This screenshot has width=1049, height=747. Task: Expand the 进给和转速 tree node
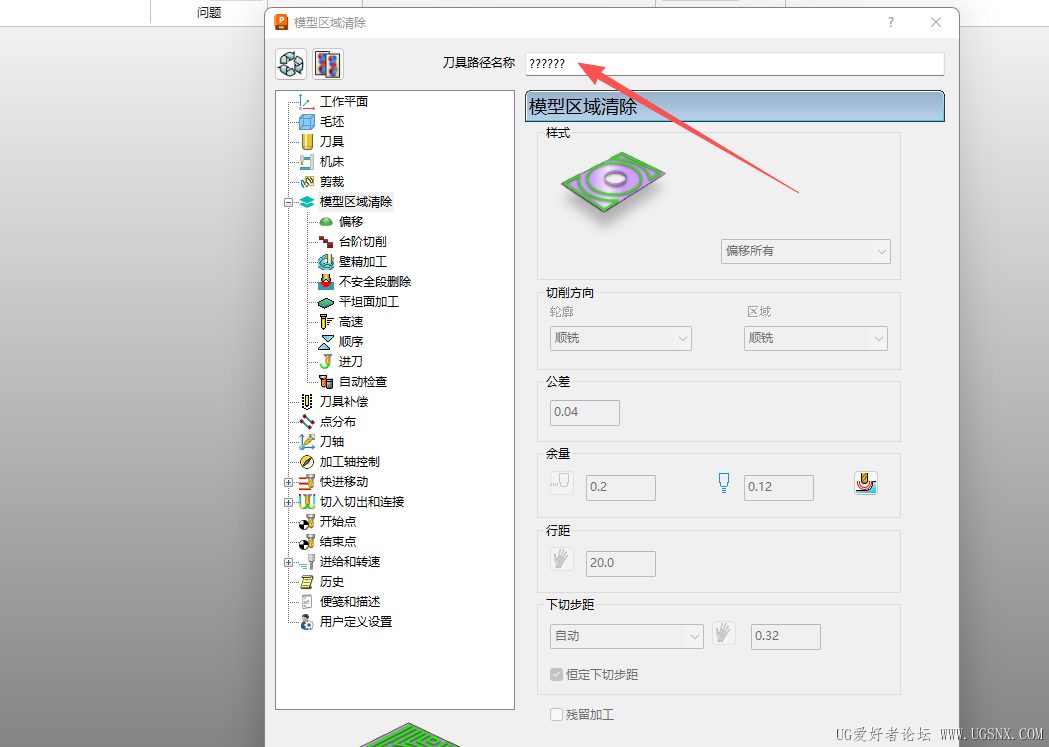pyautogui.click(x=288, y=562)
